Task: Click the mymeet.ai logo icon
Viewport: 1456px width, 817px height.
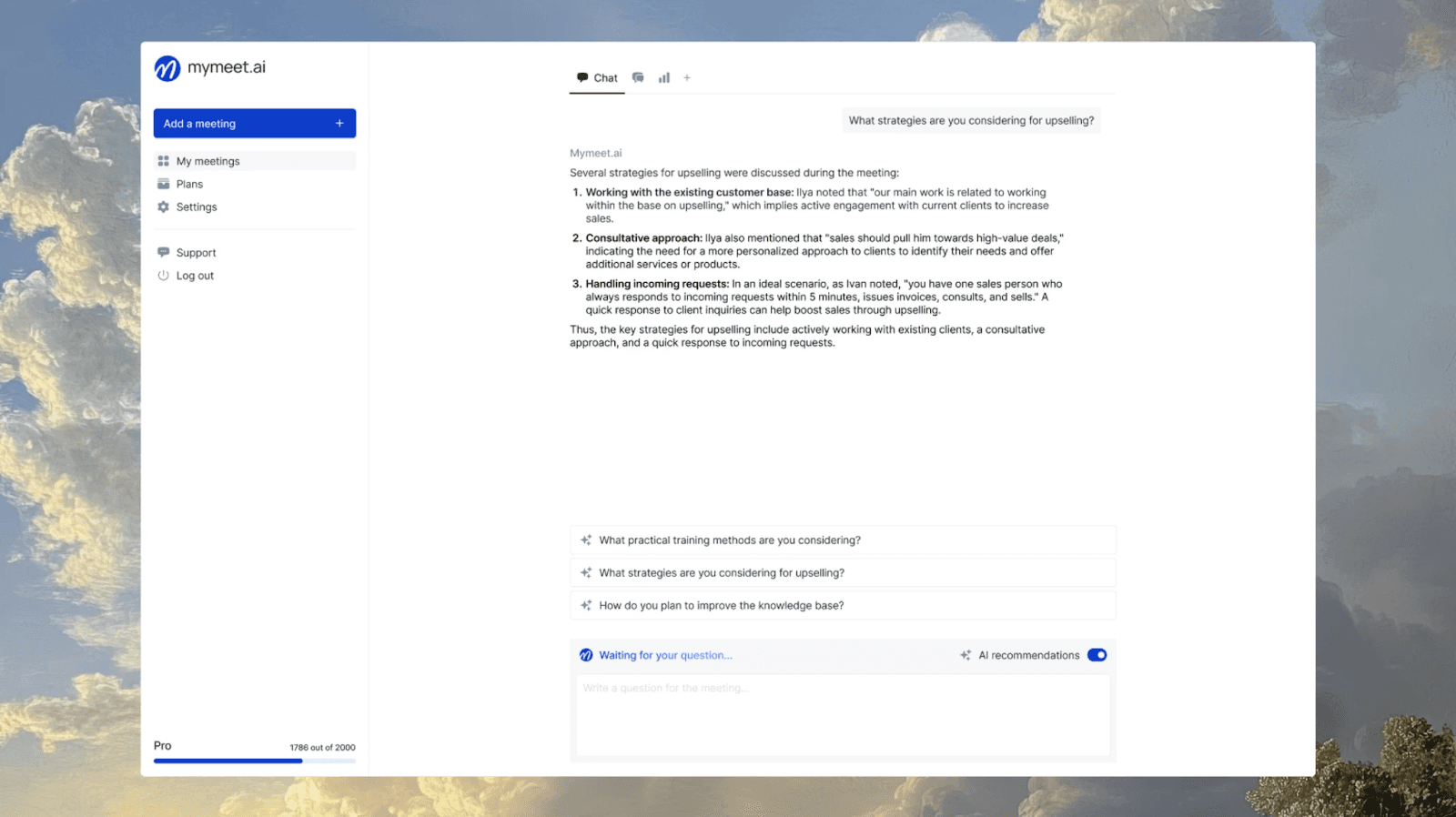Action: click(167, 68)
